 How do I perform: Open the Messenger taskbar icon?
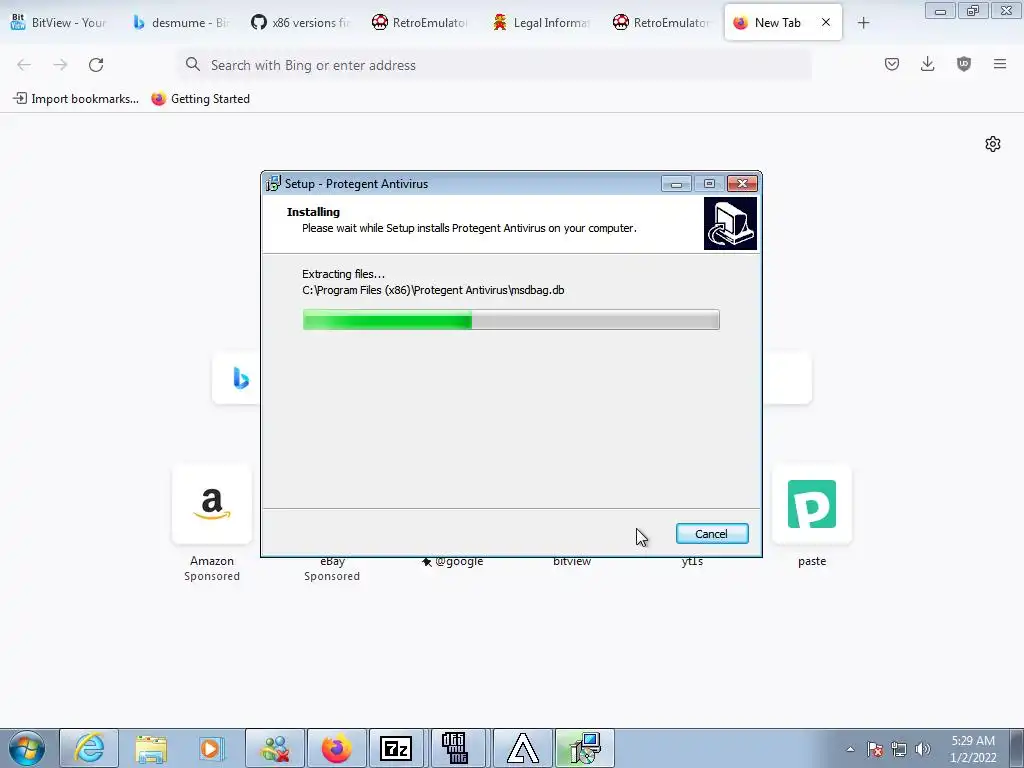275,748
